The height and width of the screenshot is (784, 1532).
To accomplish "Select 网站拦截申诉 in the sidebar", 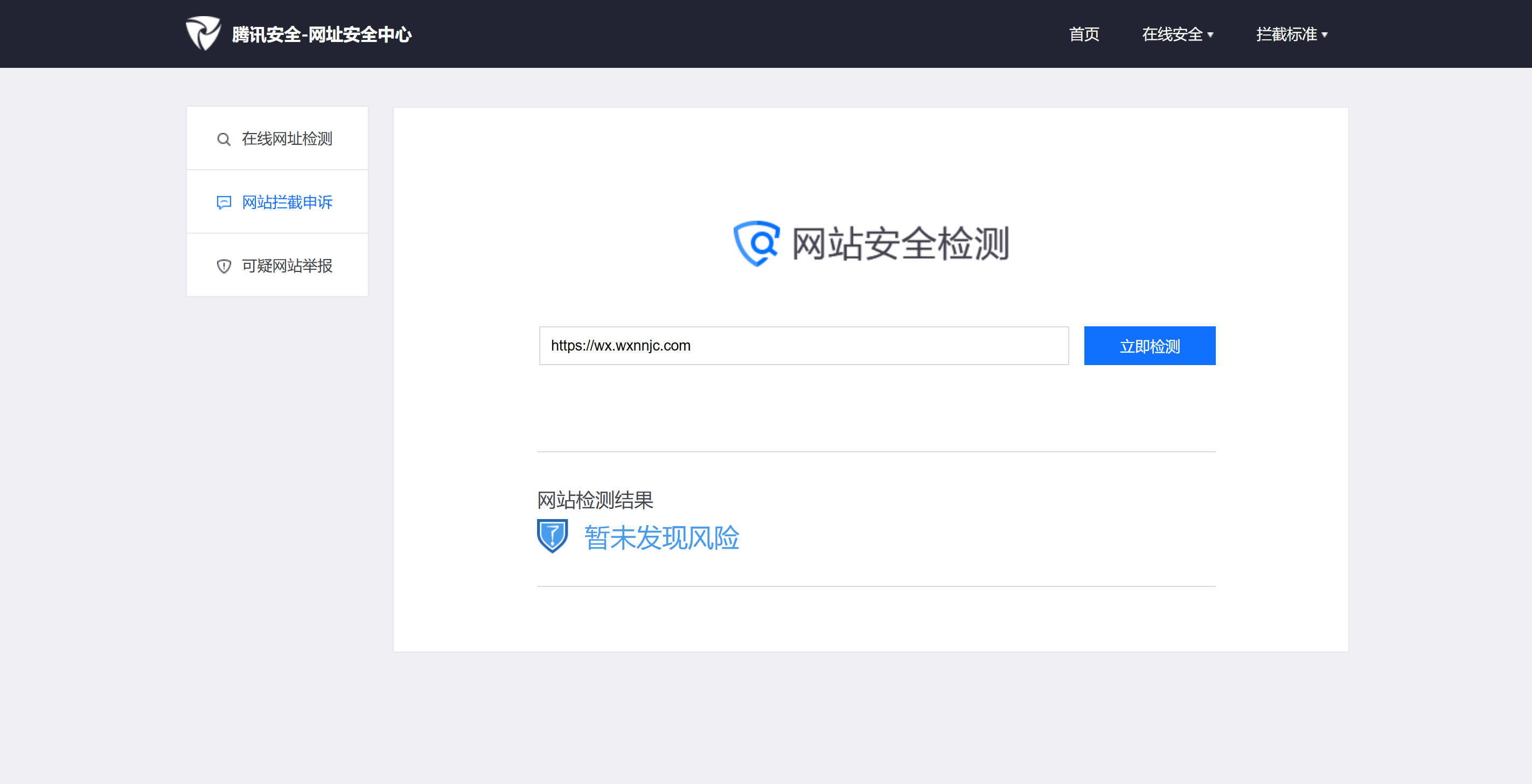I will [x=287, y=202].
